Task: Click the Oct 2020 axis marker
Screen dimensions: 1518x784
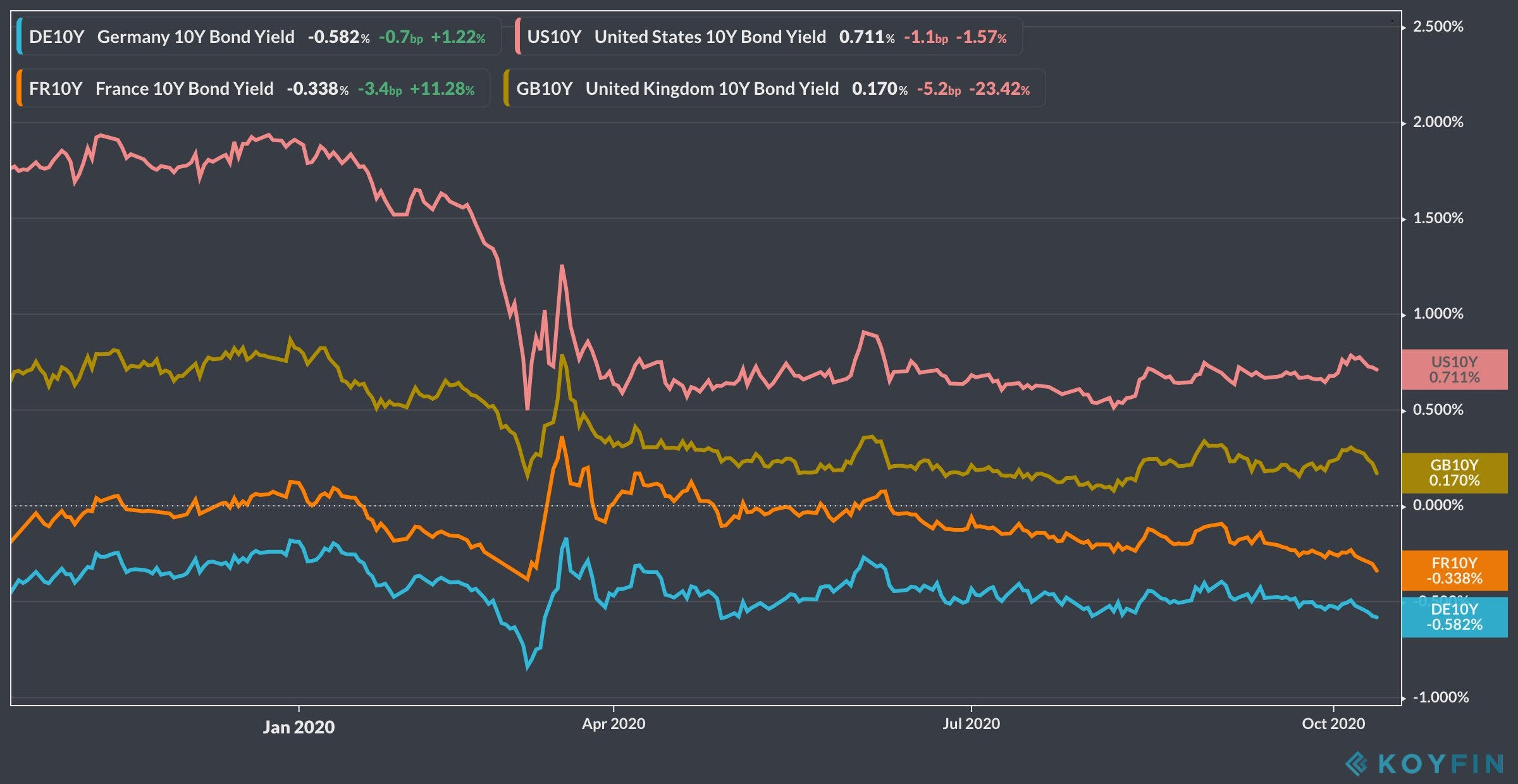Action: pyautogui.click(x=1333, y=724)
